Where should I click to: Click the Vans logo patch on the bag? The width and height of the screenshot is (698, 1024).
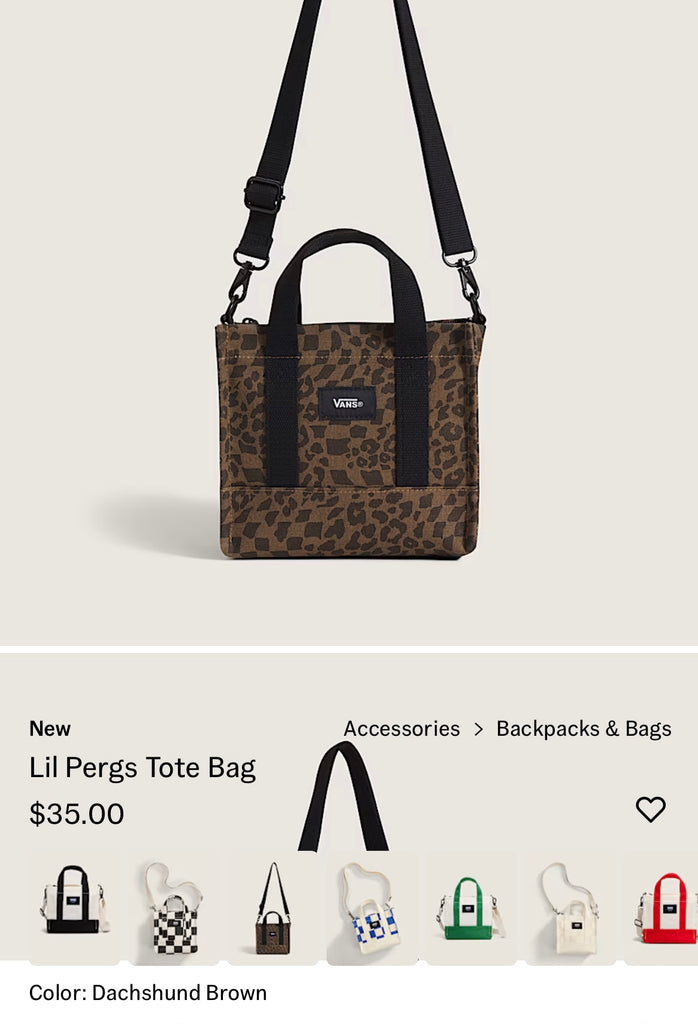point(347,403)
